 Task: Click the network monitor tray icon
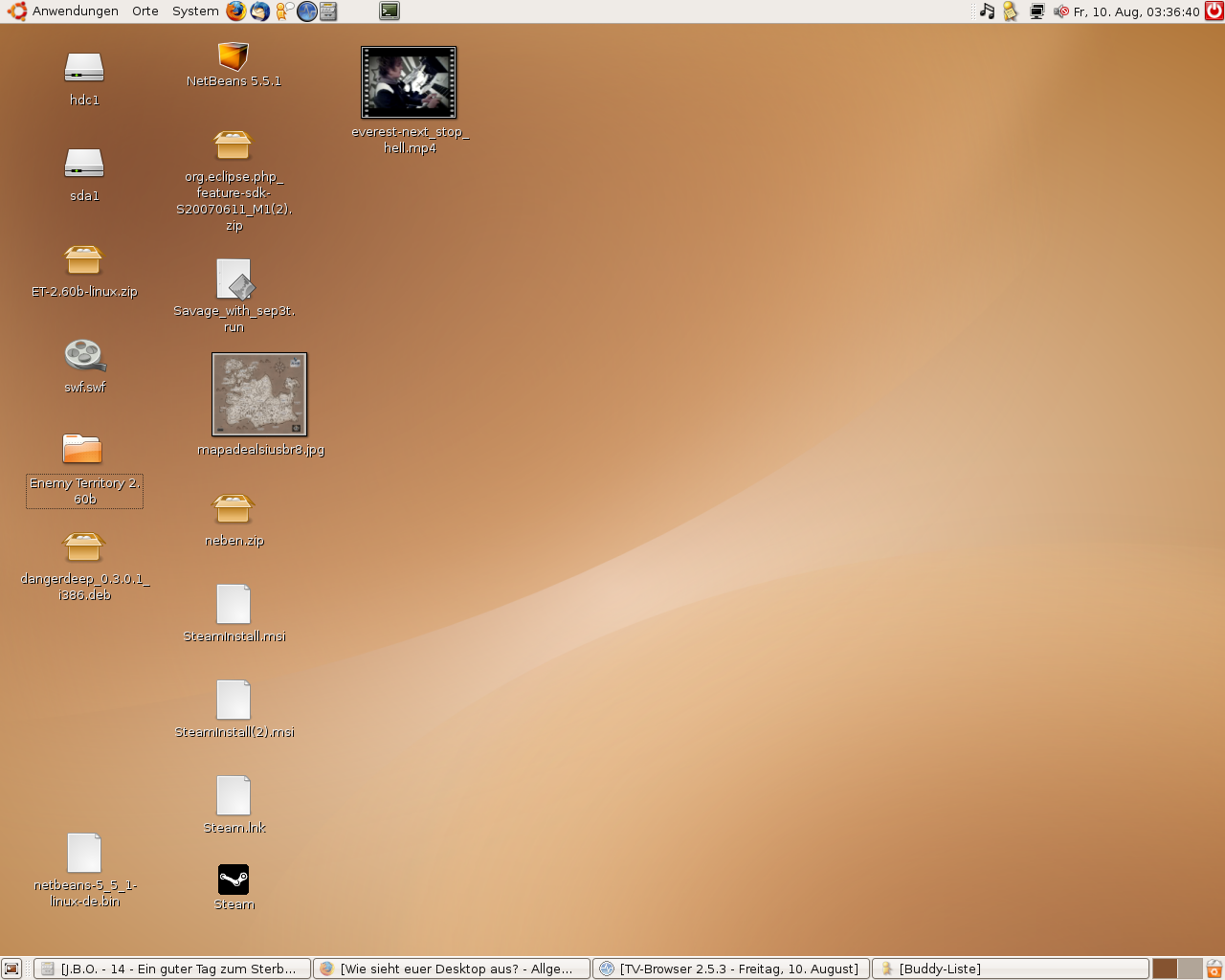coord(1036,11)
